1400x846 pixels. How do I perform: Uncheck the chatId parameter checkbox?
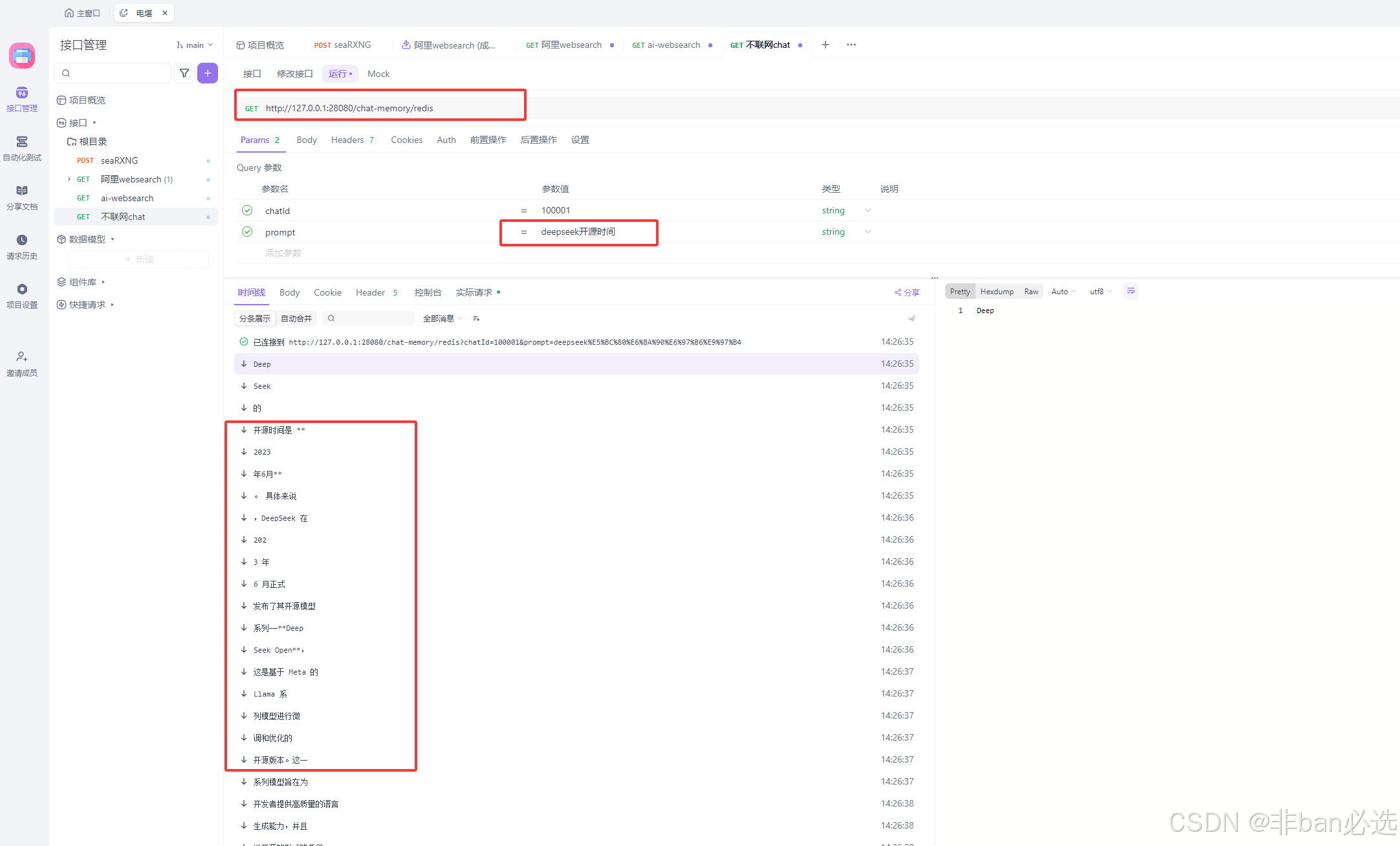(x=247, y=210)
